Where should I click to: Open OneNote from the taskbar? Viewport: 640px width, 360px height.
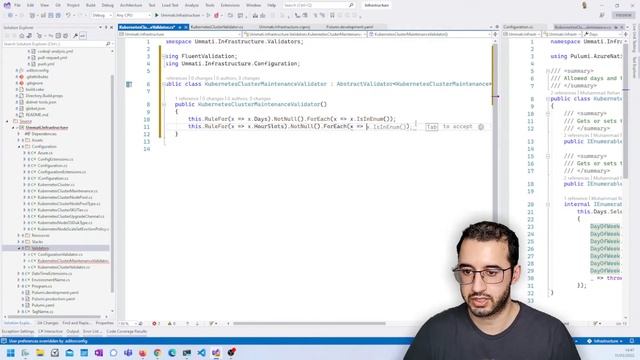coord(99,353)
